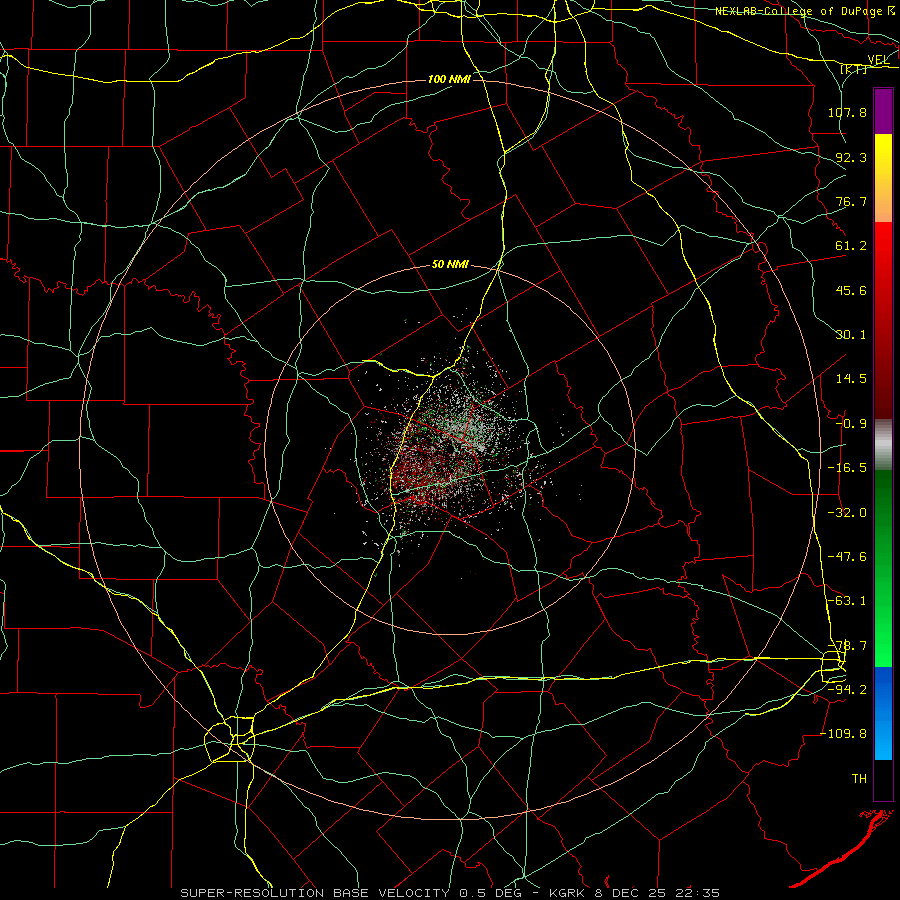Click the (KT) units label
This screenshot has width=900, height=900.
pos(854,69)
